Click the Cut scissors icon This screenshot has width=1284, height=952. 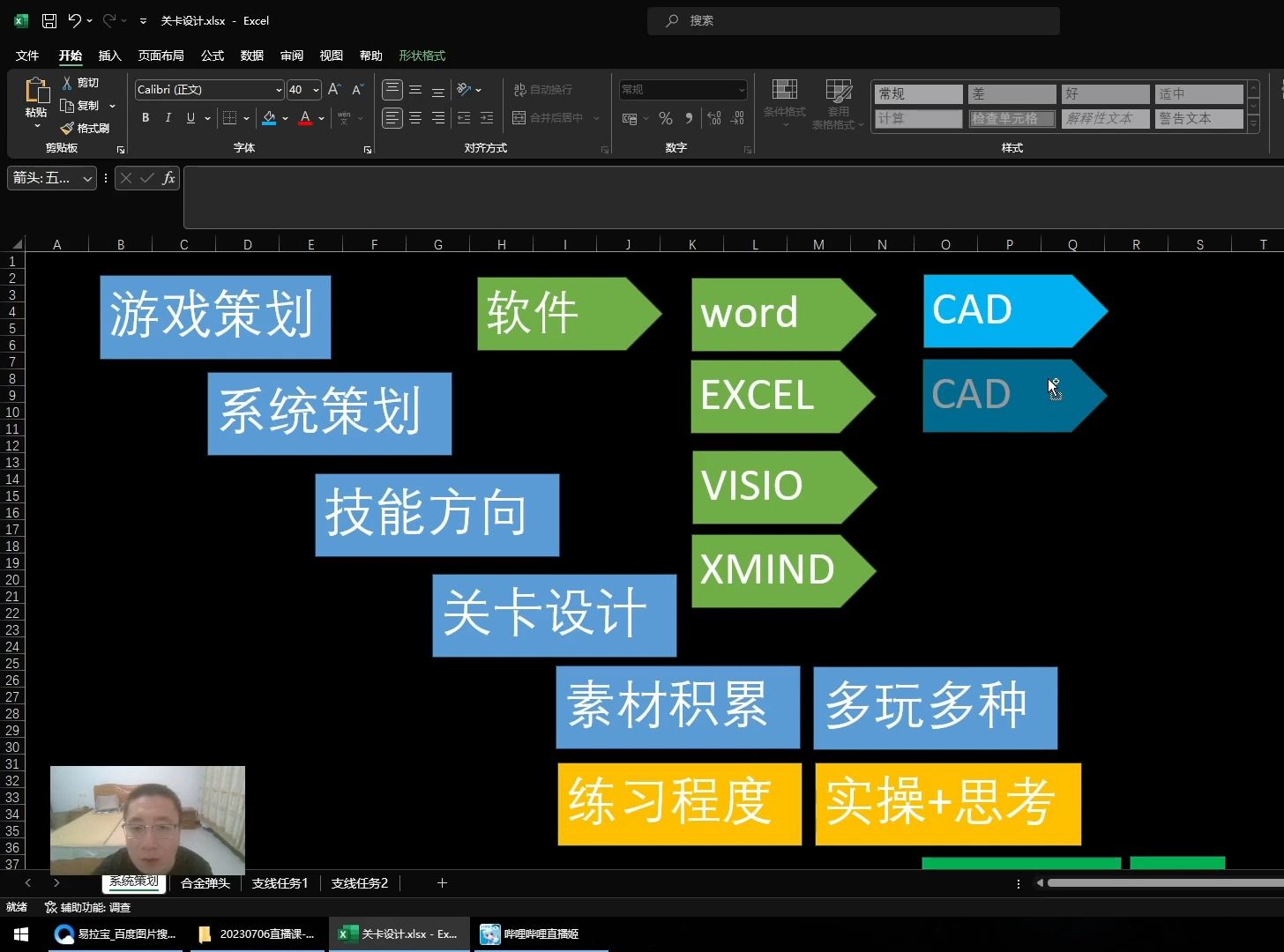tap(67, 83)
